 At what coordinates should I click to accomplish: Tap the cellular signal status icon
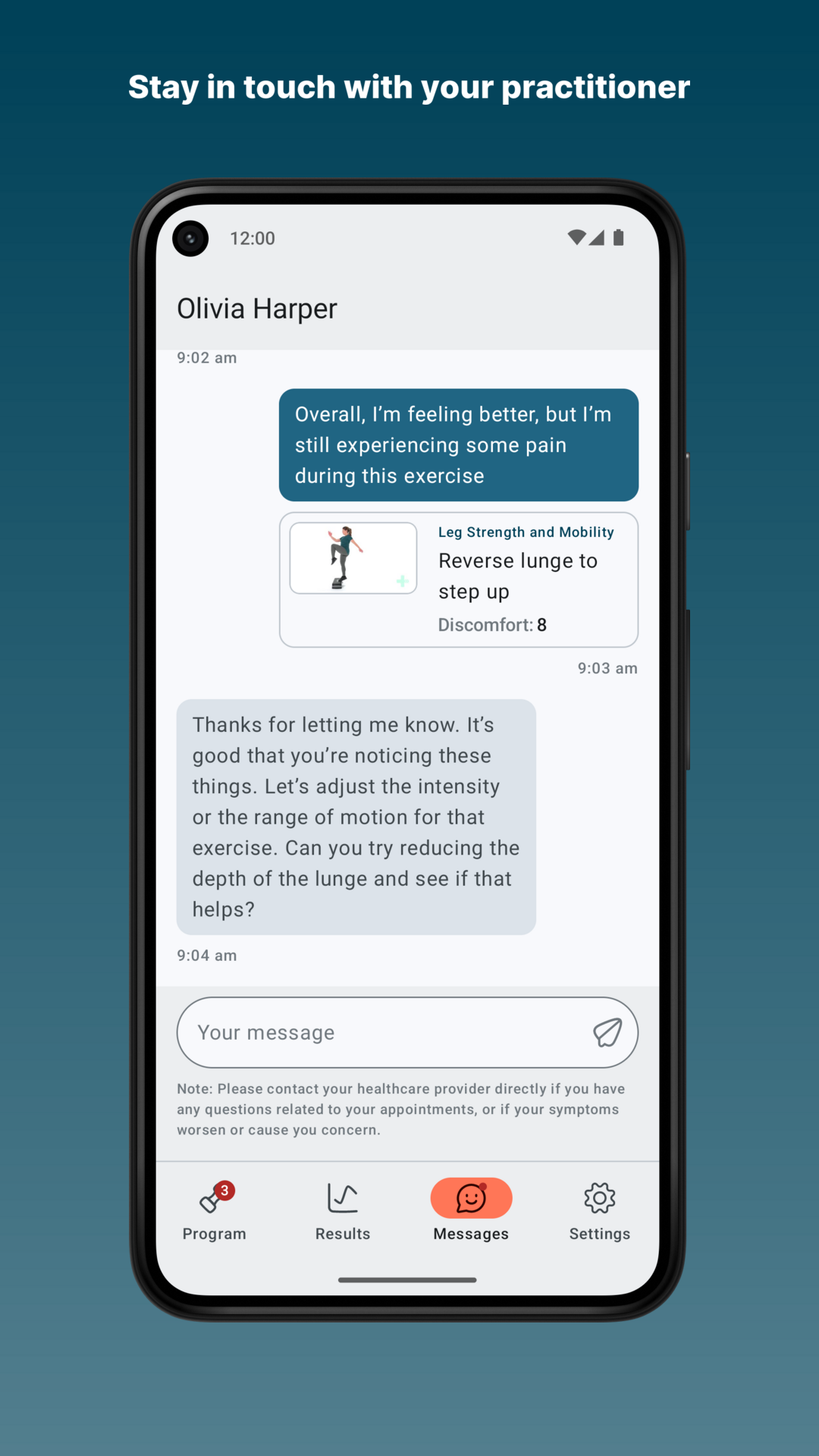coord(597,238)
